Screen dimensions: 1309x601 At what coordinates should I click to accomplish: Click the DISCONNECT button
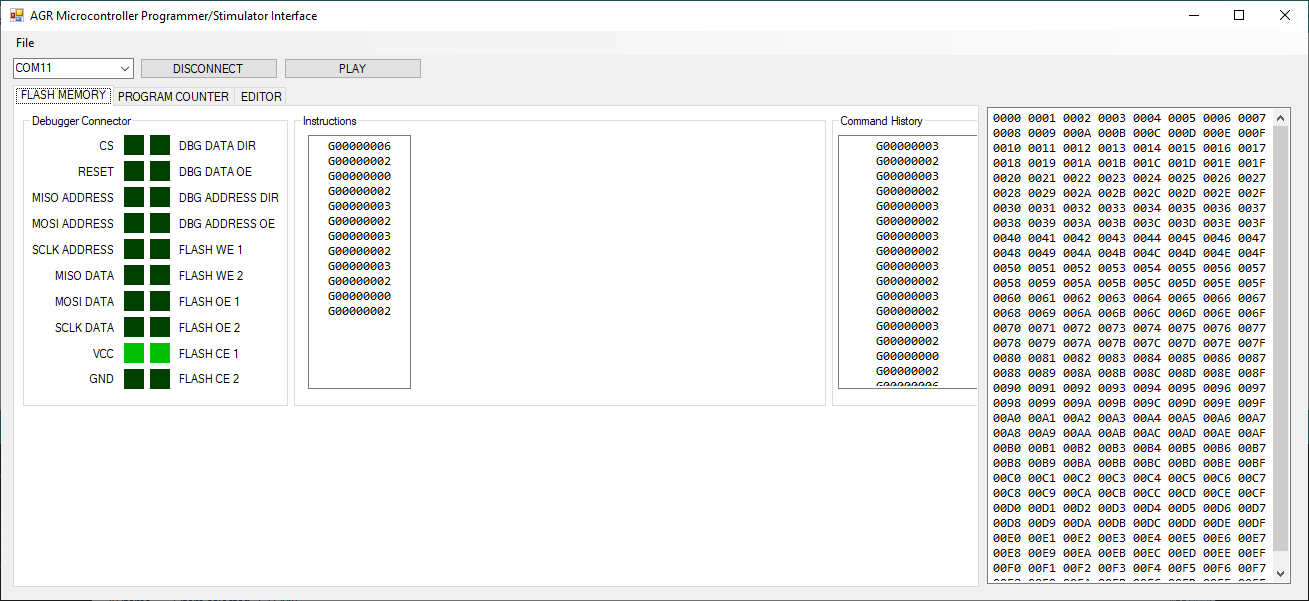pyautogui.click(x=208, y=67)
